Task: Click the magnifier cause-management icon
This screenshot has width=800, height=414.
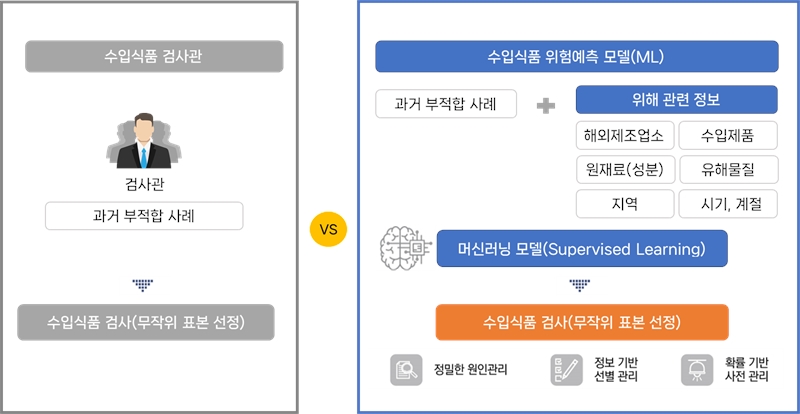Action: coord(406,372)
